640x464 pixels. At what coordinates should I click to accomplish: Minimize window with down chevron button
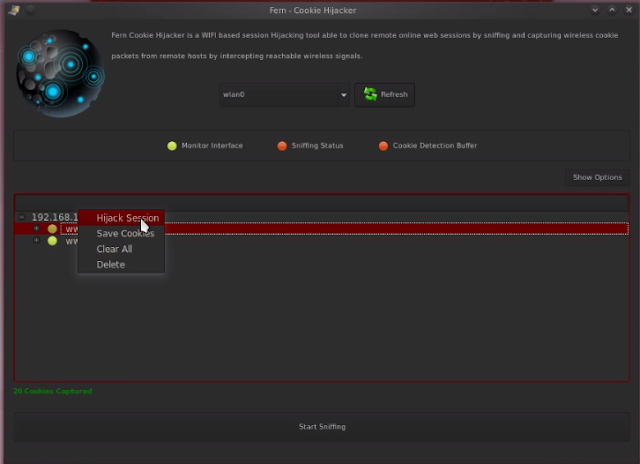(595, 10)
